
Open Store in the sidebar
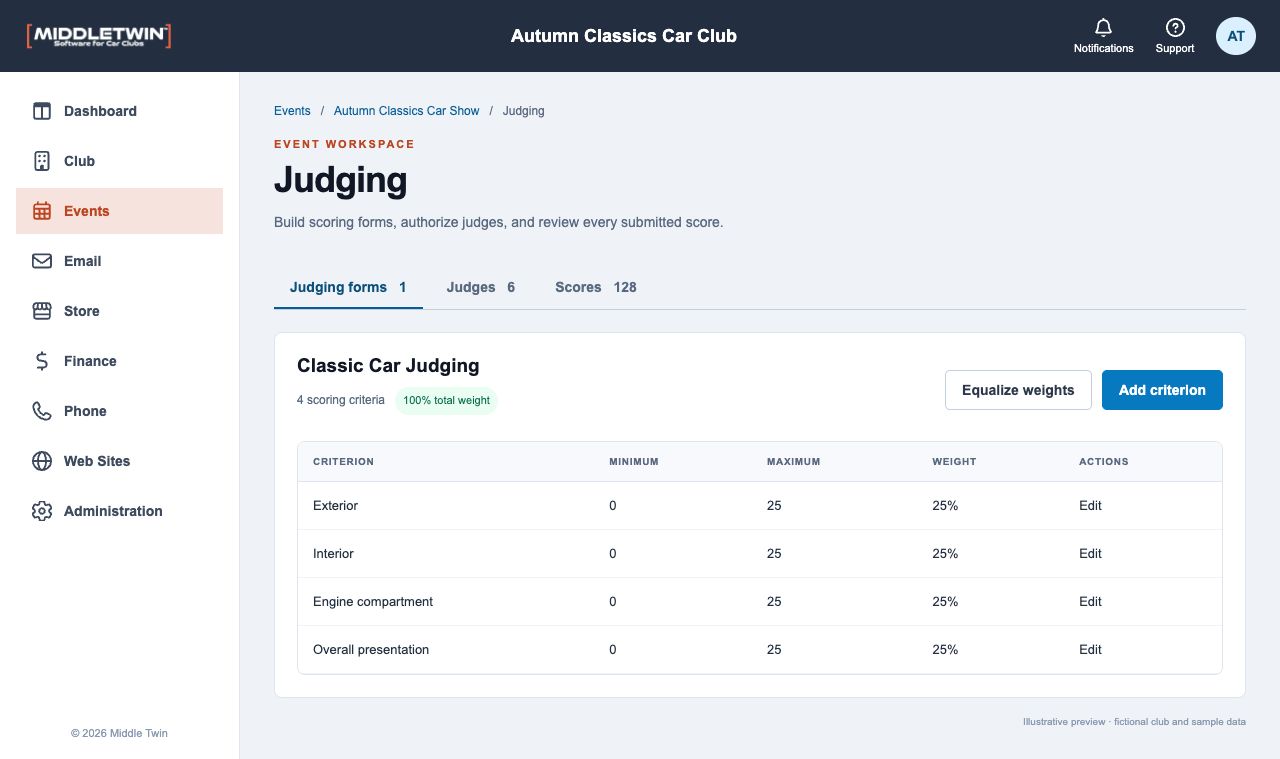pos(119,311)
